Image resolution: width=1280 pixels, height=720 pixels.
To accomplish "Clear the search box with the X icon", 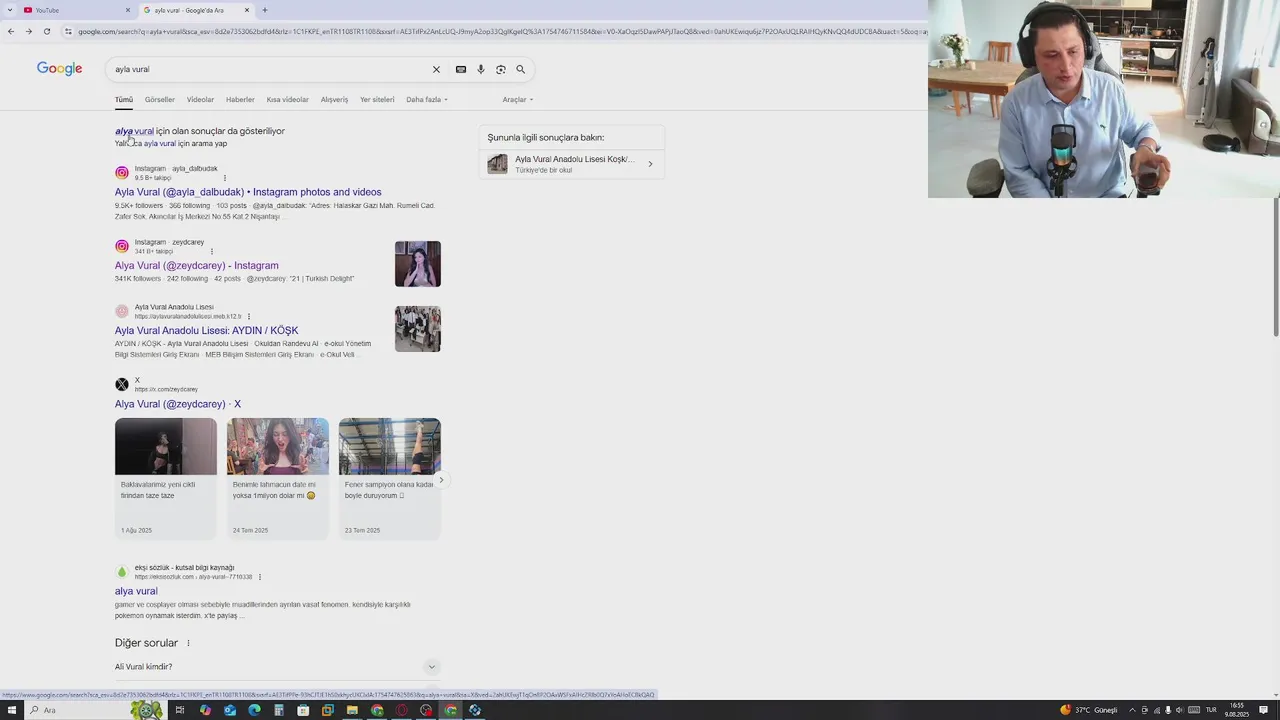I will tap(436, 69).
